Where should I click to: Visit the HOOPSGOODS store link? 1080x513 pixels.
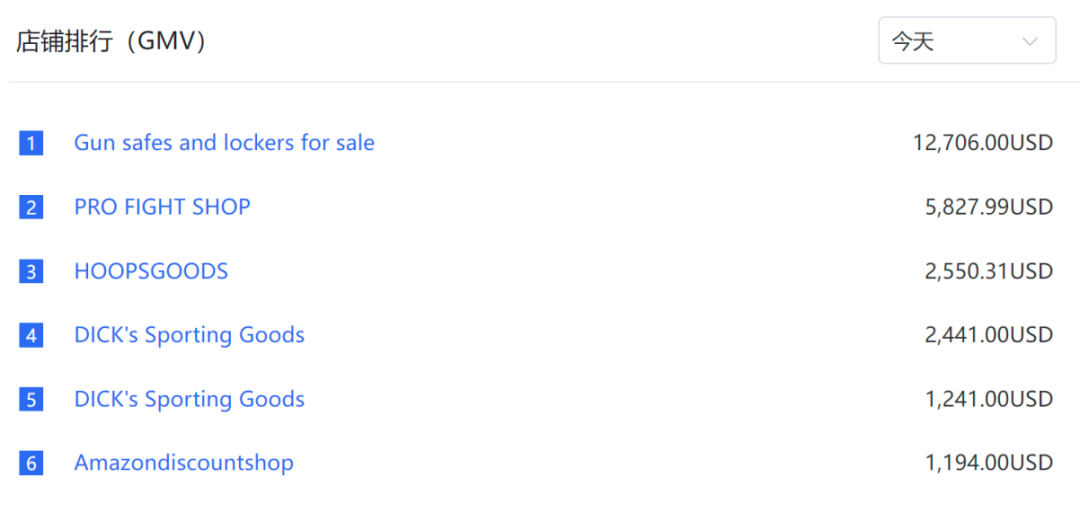tap(151, 271)
